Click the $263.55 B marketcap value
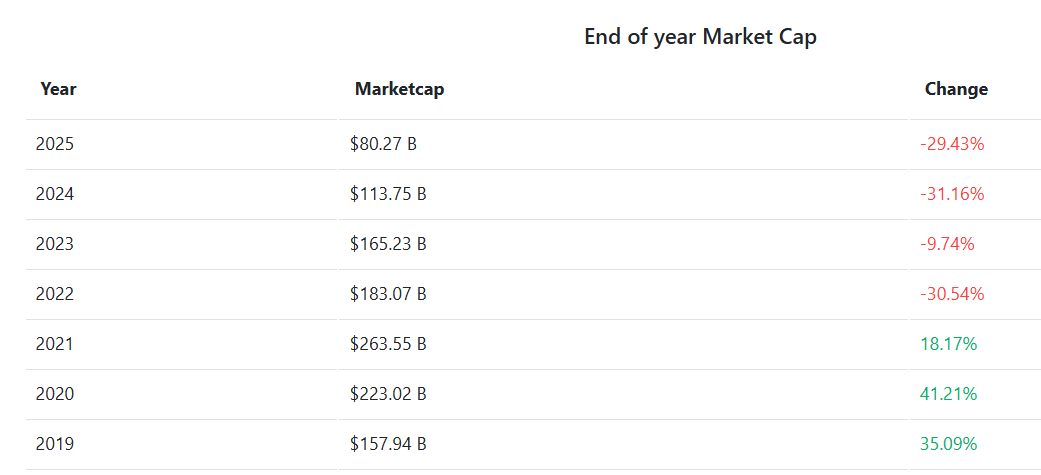Image resolution: width=1041 pixels, height=475 pixels. point(388,344)
